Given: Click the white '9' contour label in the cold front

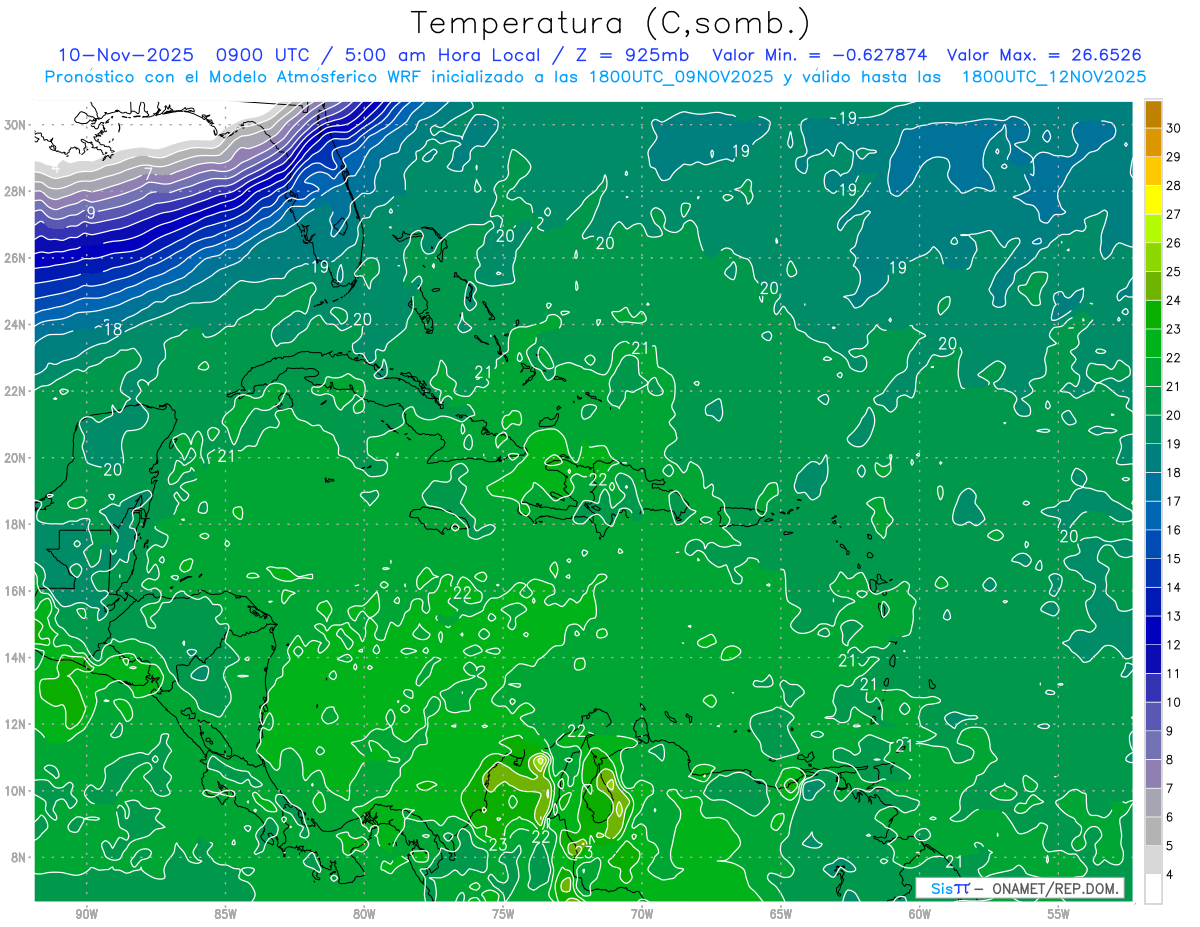Looking at the screenshot, I should coord(90,213).
